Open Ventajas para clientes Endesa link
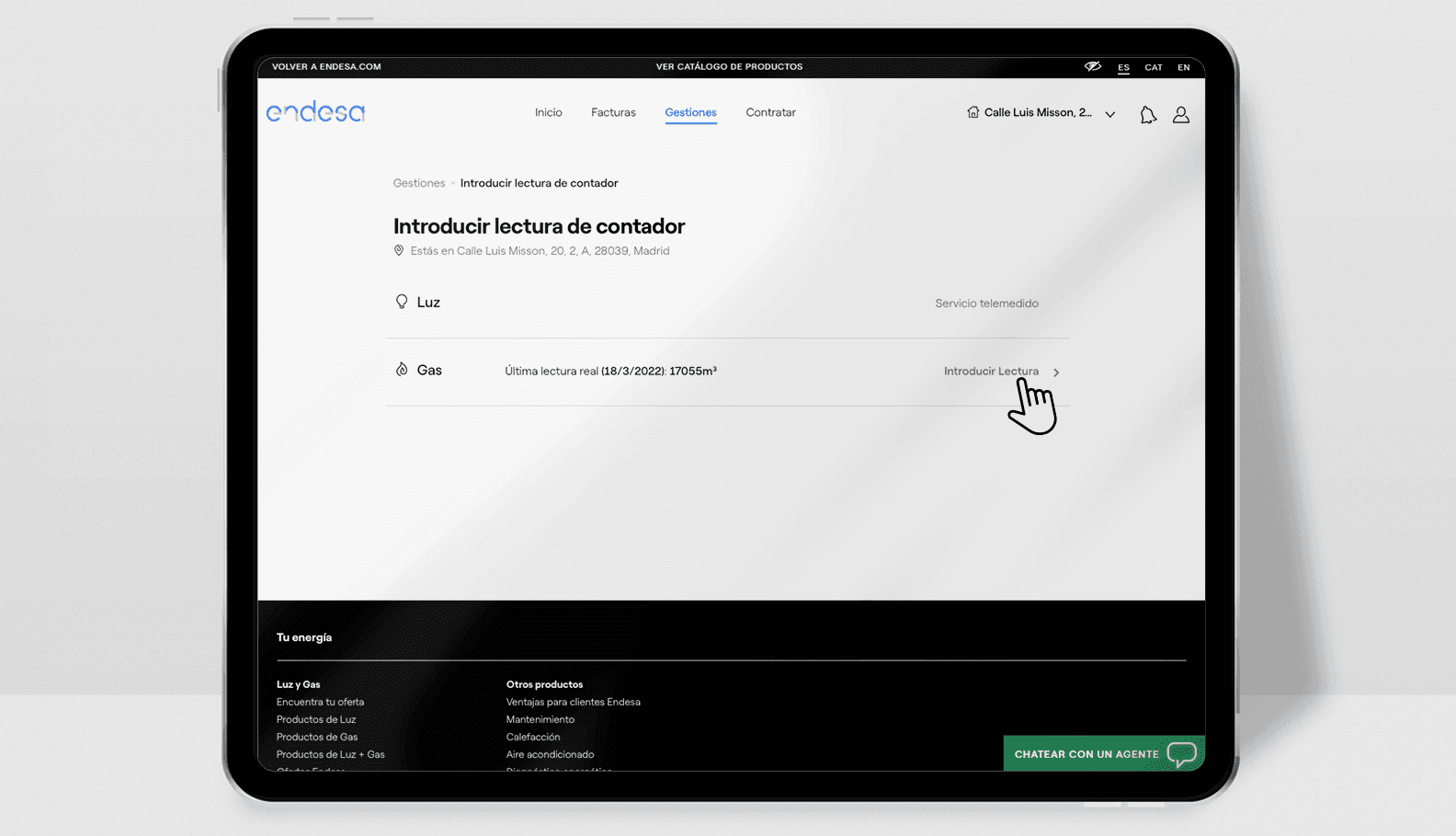 [x=574, y=702]
